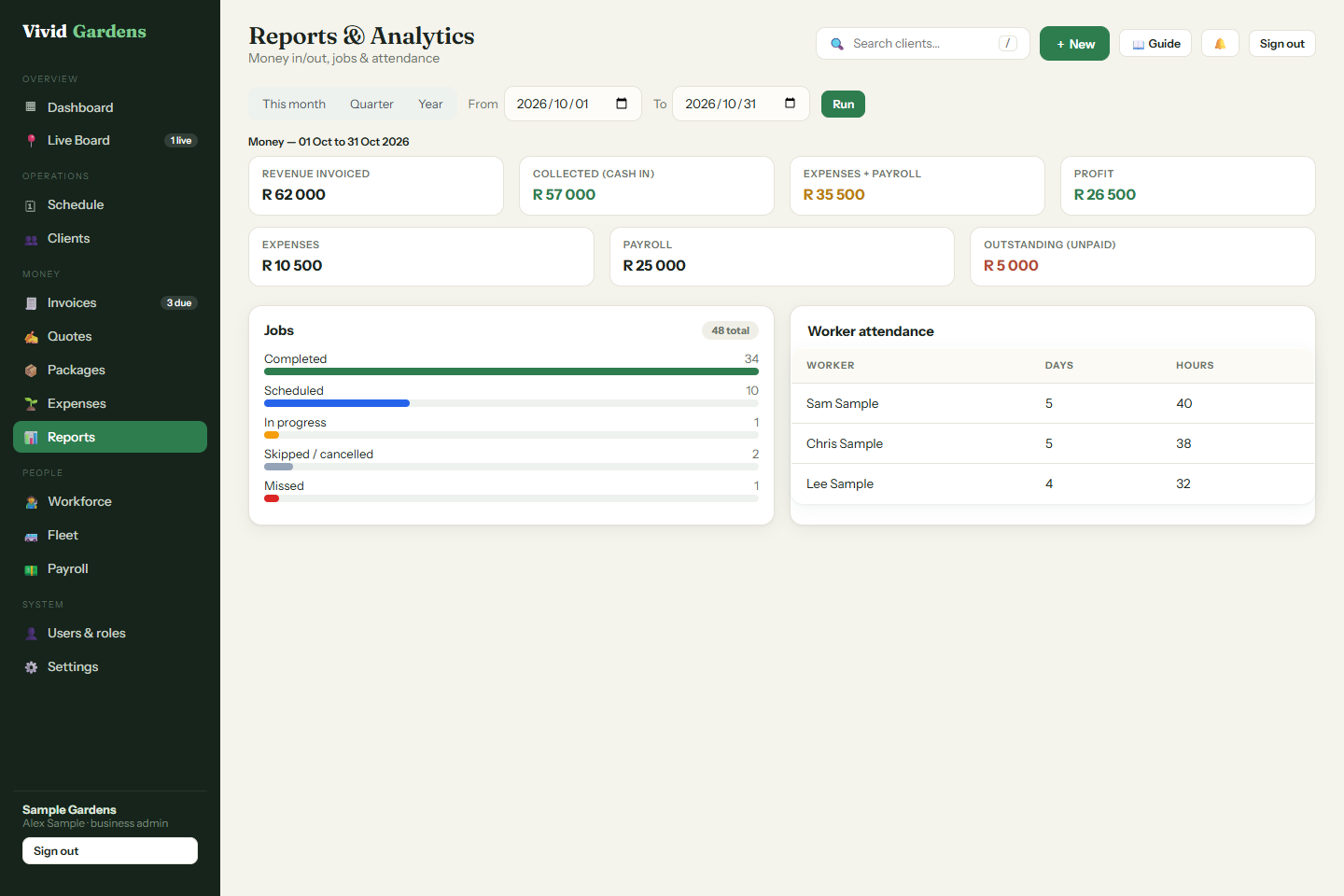Click the Quotes icon
The image size is (1344, 896).
tap(31, 337)
